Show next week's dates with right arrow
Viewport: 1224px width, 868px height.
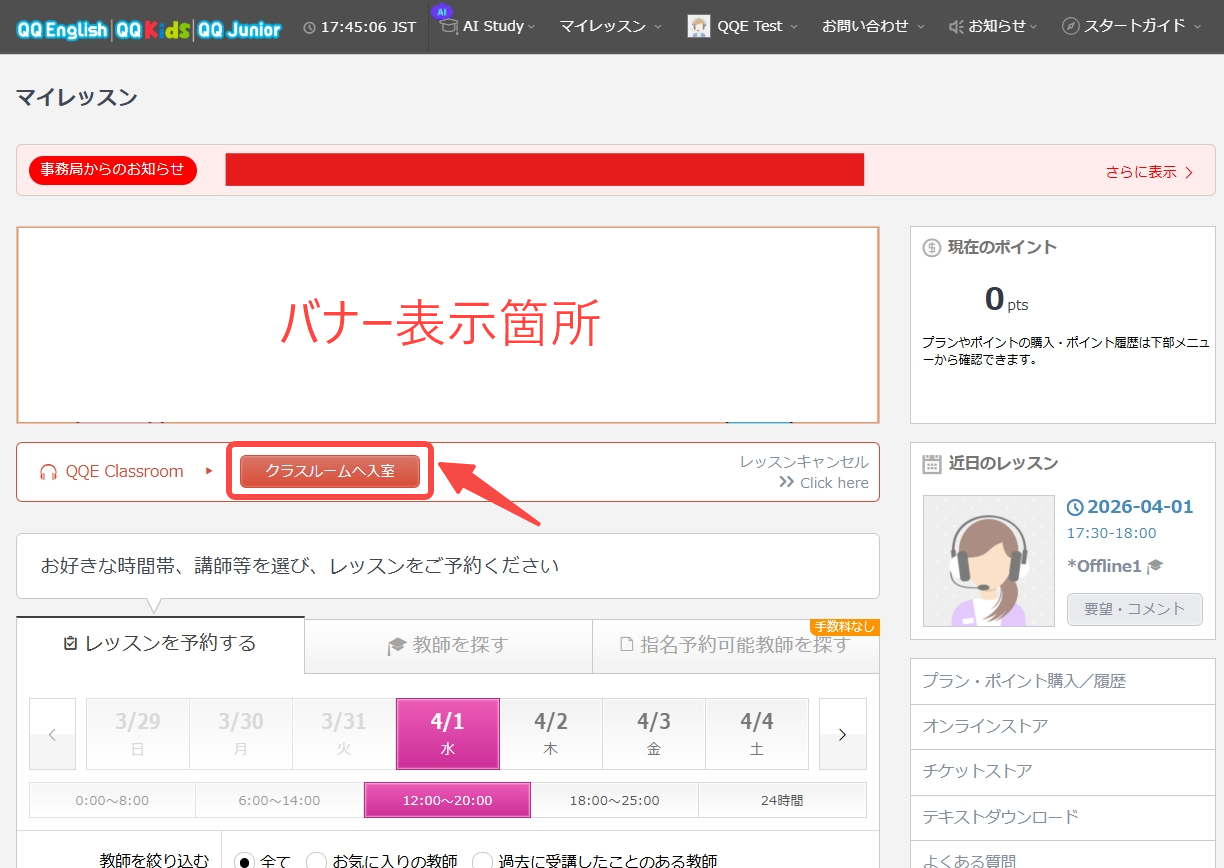[842, 734]
